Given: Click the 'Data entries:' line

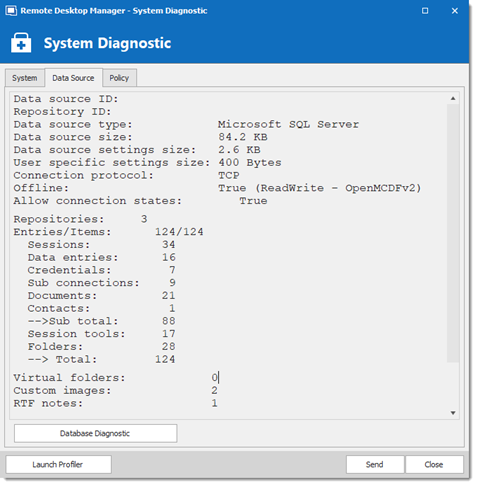Looking at the screenshot, I should tap(101, 257).
